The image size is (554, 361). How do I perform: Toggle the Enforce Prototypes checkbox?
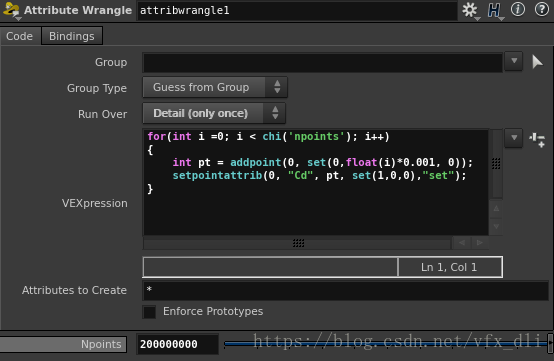(149, 312)
